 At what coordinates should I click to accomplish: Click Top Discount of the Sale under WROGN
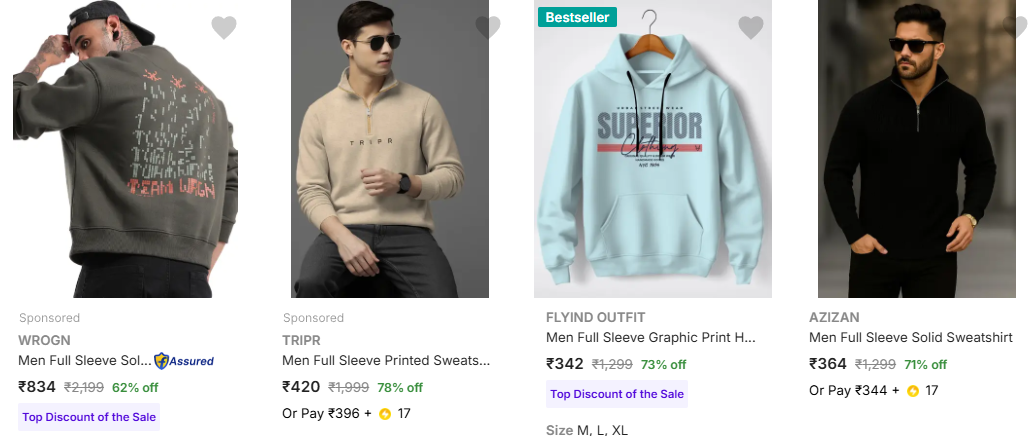pyautogui.click(x=89, y=417)
